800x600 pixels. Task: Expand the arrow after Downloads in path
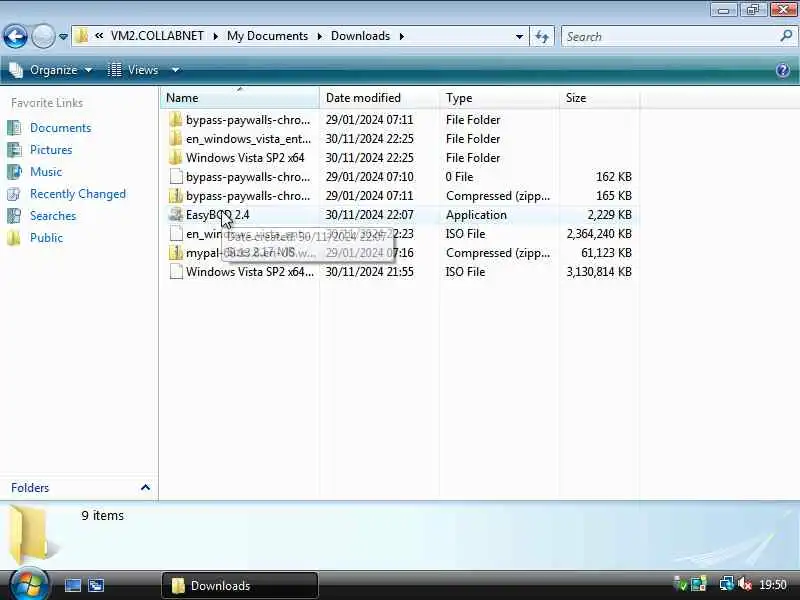(x=402, y=36)
